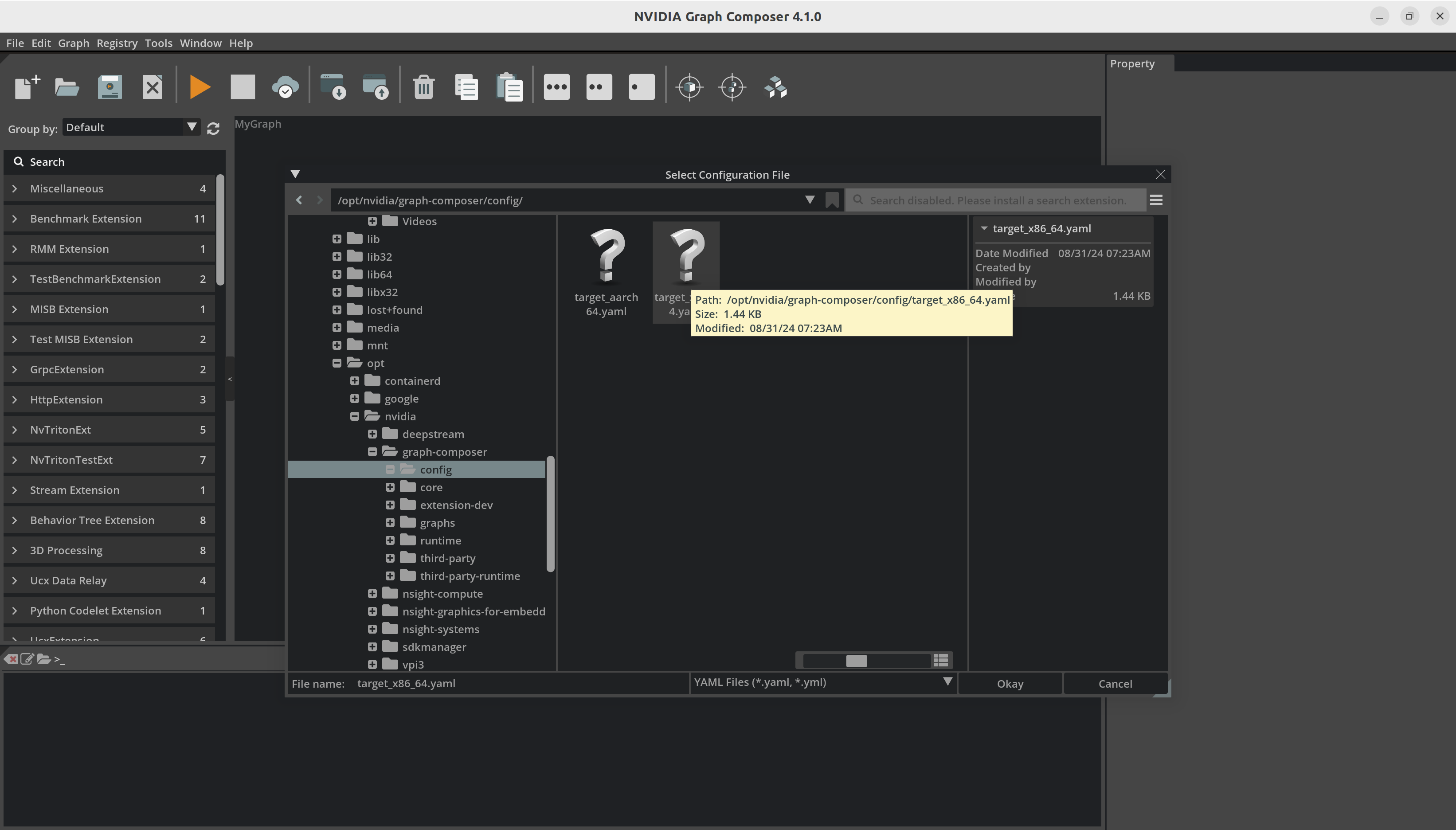This screenshot has width=1456, height=830.
Task: Click the download container toolbar icon
Action: (x=333, y=87)
